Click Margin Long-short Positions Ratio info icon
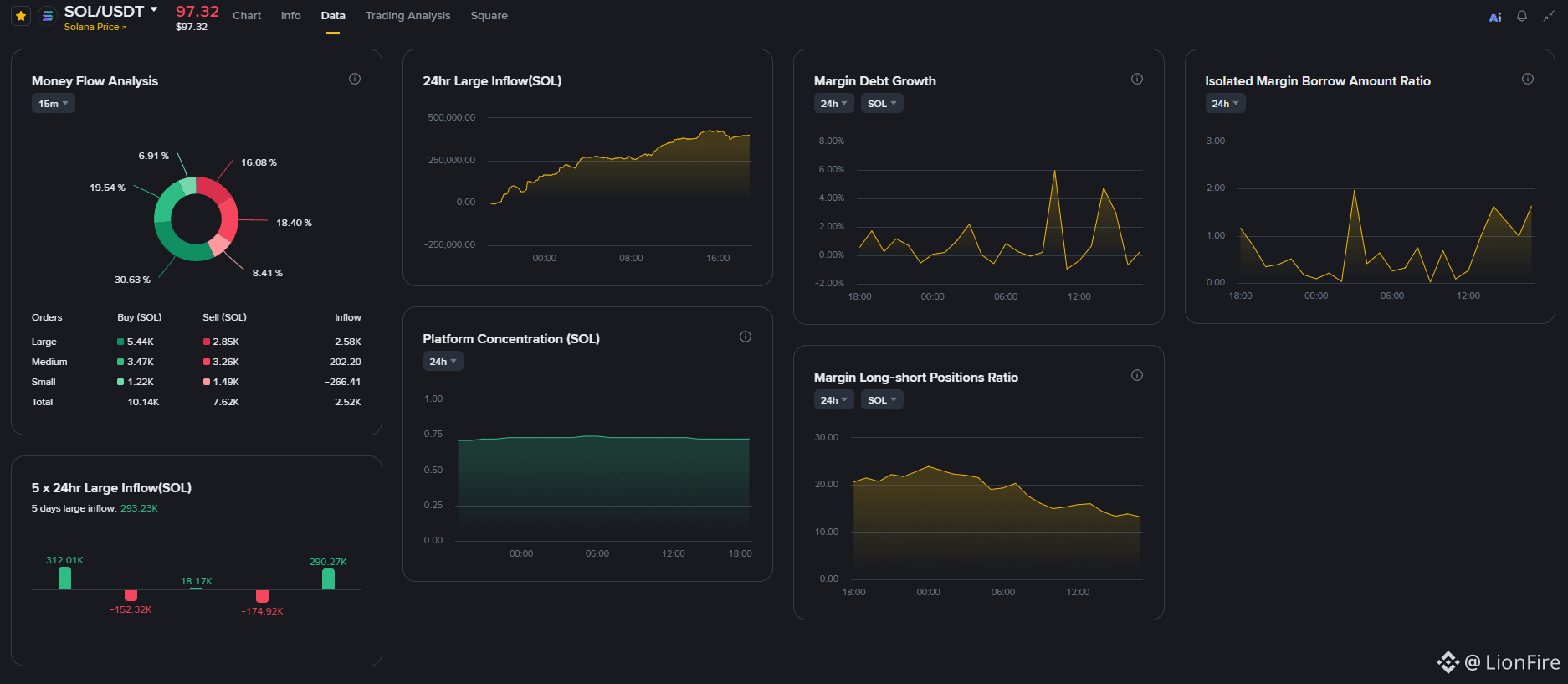This screenshot has height=684, width=1568. click(x=1137, y=375)
